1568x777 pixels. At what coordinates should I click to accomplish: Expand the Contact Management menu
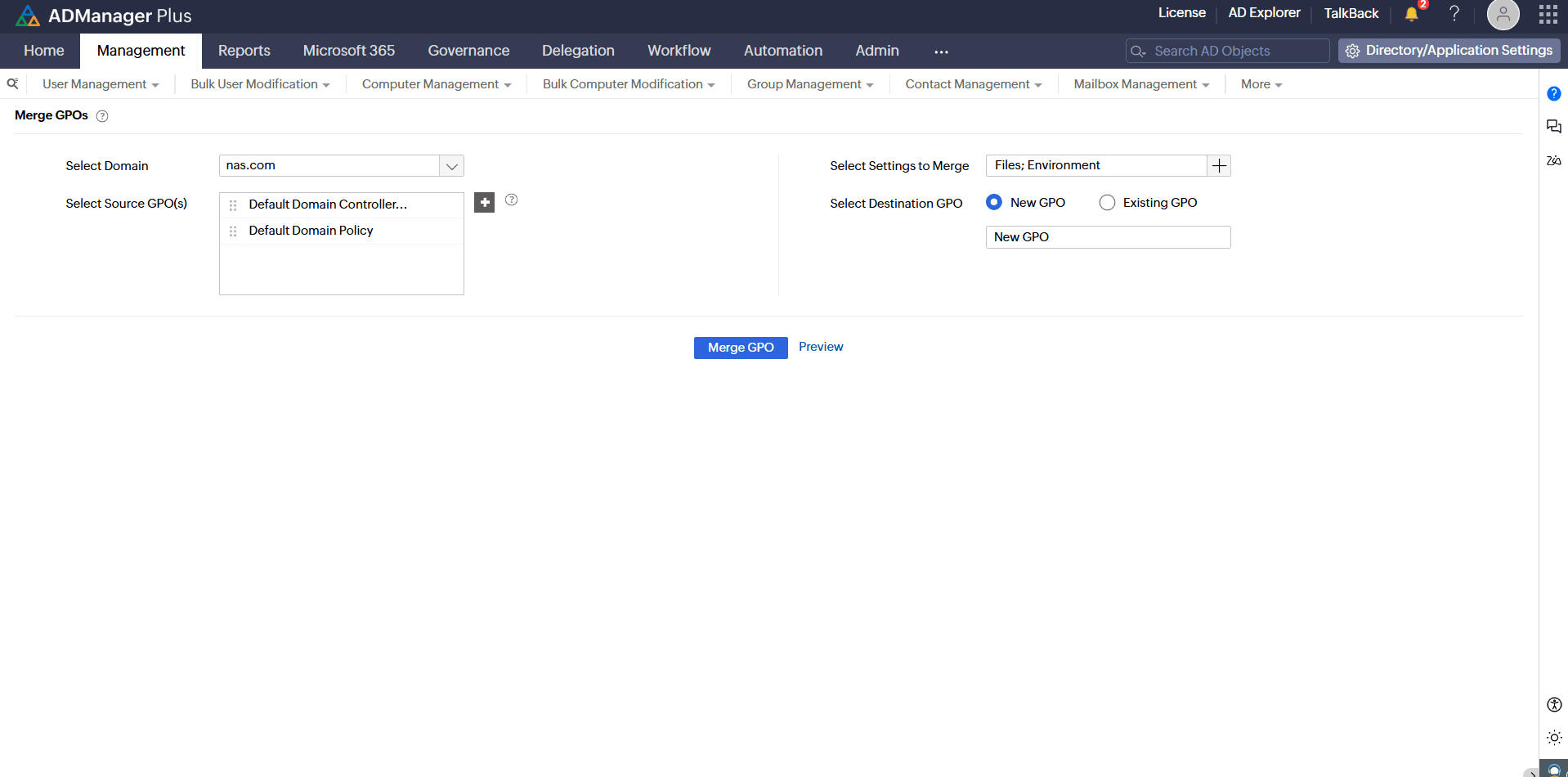tap(974, 84)
